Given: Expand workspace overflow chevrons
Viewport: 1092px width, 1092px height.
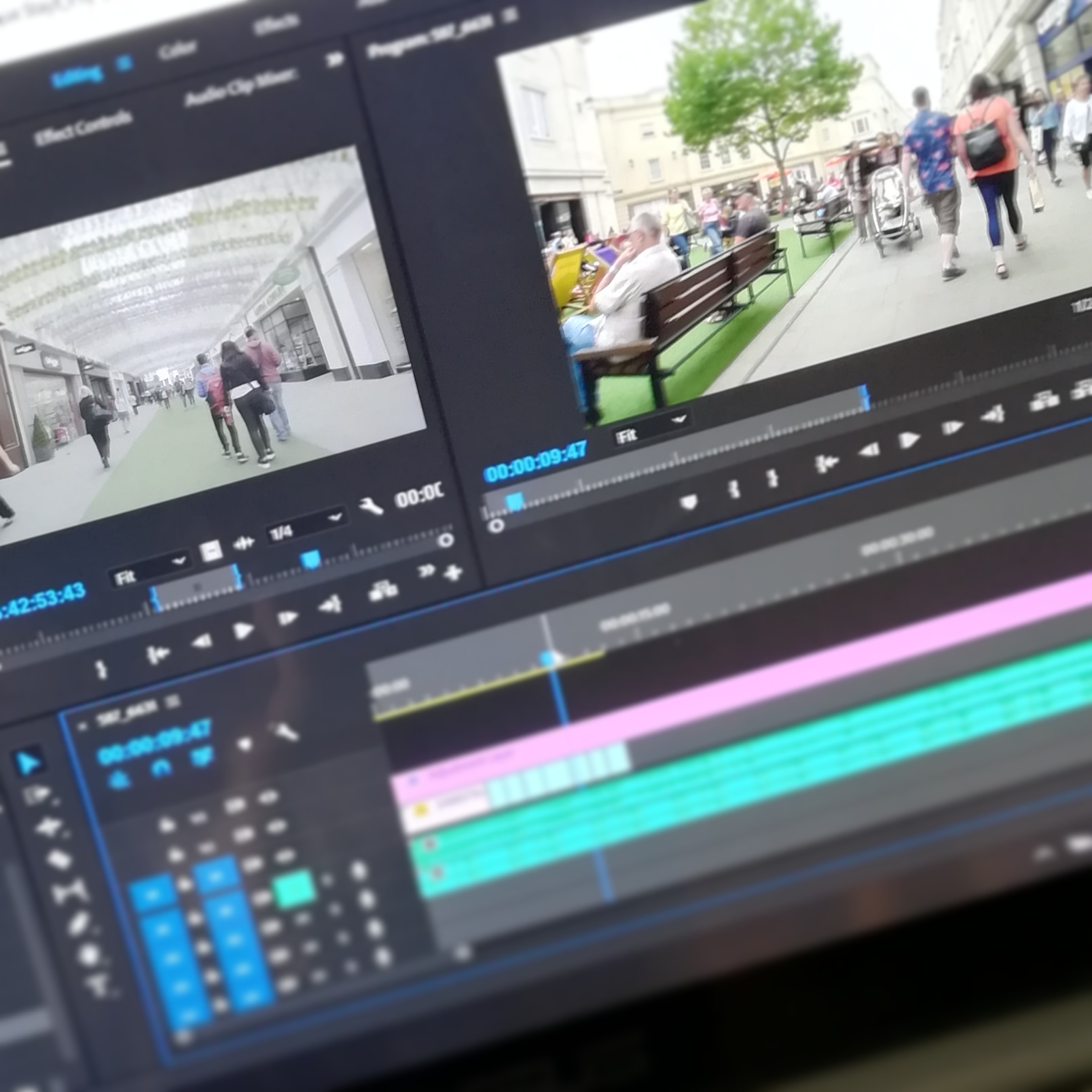Looking at the screenshot, I should tap(335, 59).
